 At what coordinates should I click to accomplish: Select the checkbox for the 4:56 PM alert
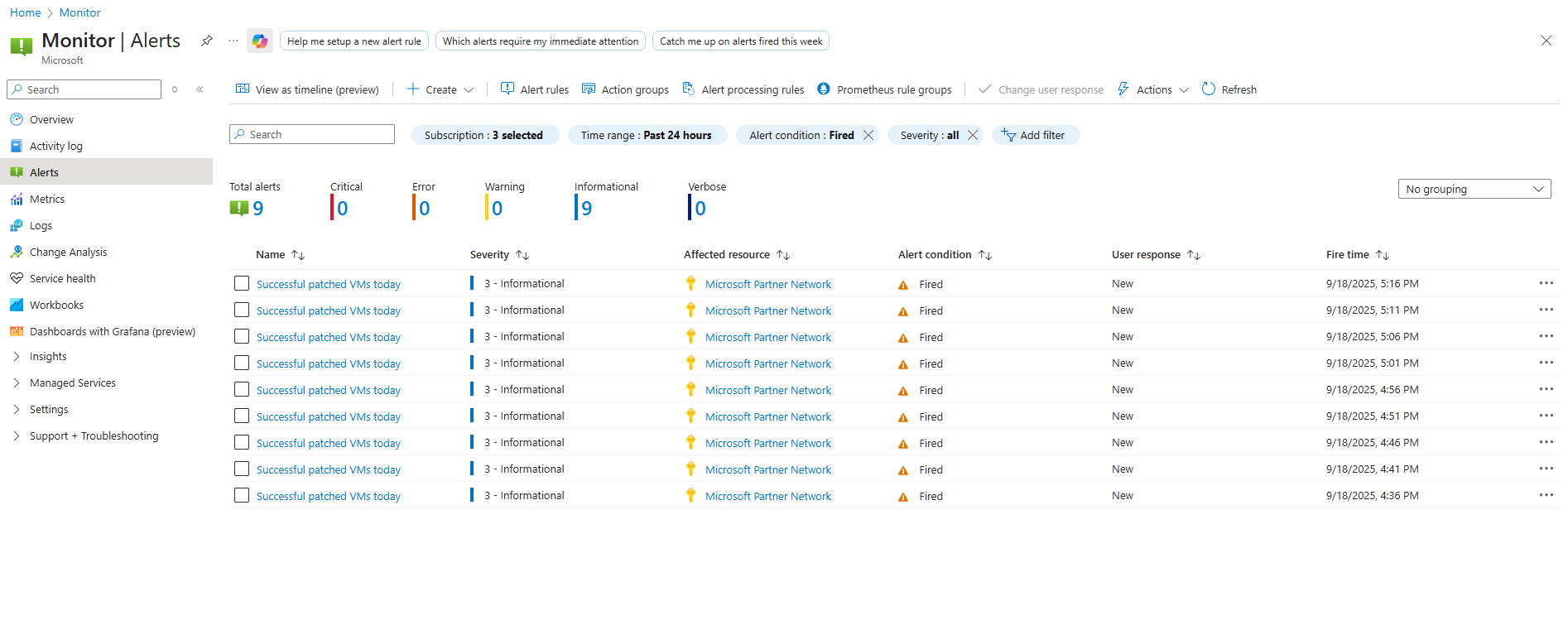click(x=242, y=389)
